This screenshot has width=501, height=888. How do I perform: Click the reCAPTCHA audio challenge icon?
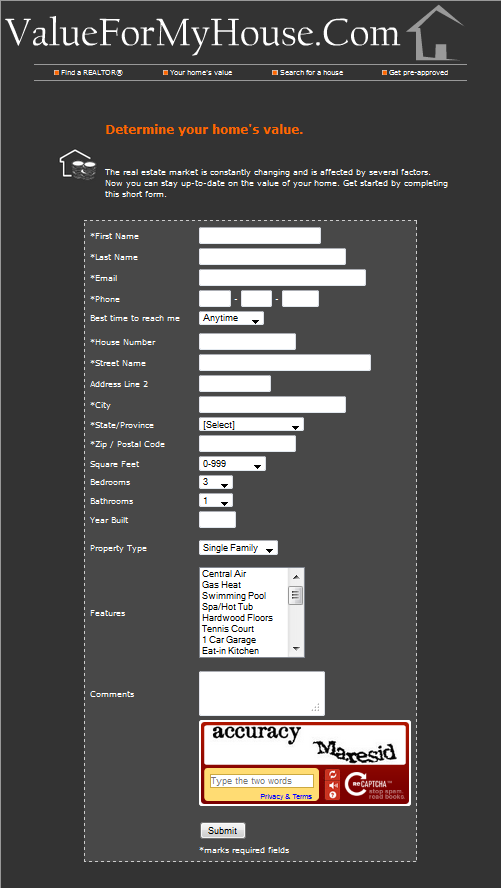pos(332,785)
